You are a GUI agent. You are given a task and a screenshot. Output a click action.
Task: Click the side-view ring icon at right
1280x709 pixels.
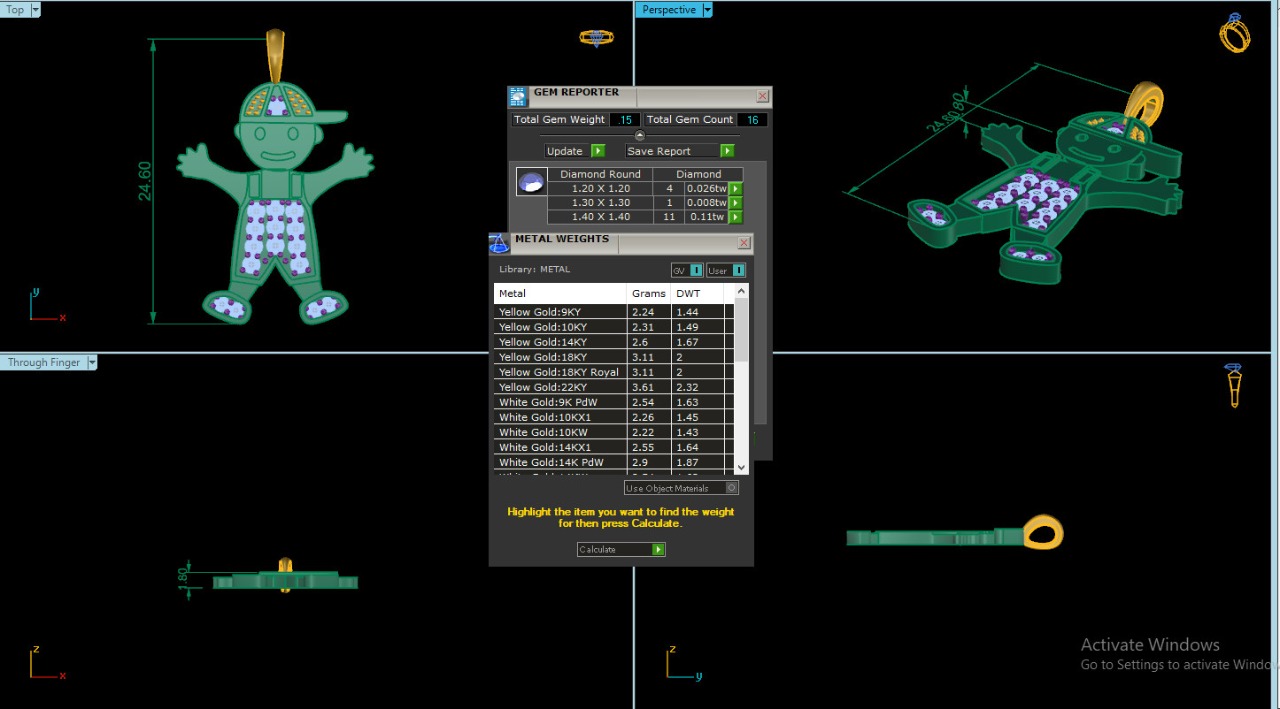pyautogui.click(x=1233, y=385)
